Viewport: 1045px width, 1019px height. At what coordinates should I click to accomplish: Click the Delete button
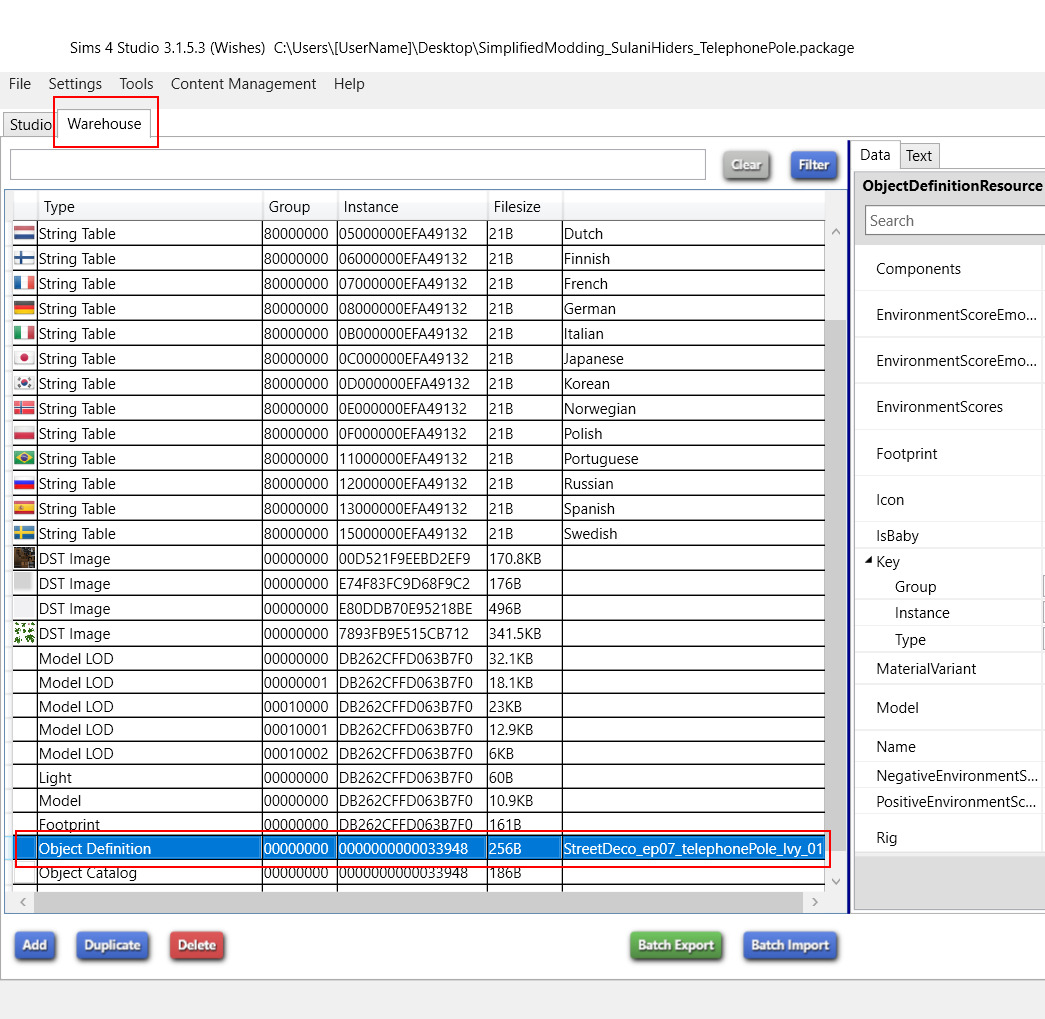(197, 945)
